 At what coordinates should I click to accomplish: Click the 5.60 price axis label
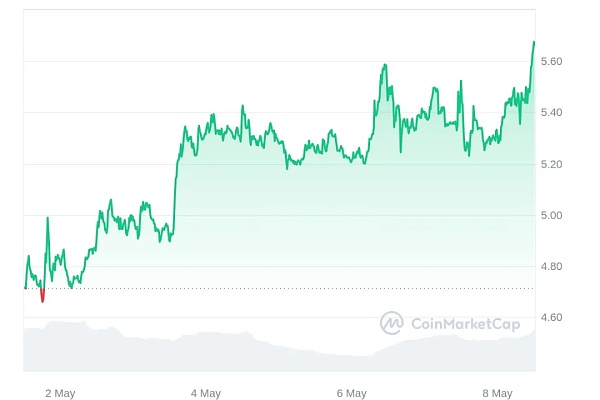pyautogui.click(x=552, y=62)
